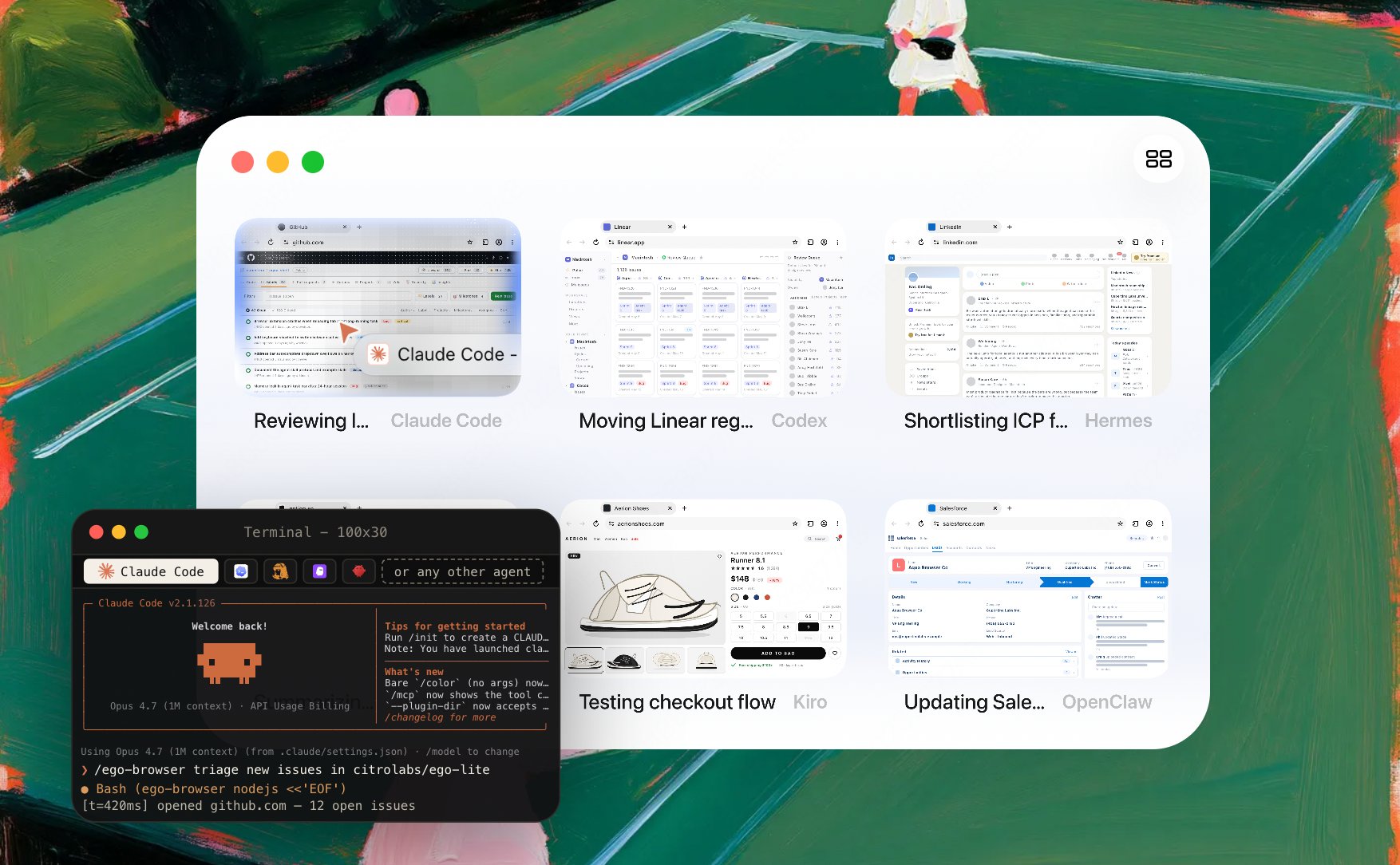The height and width of the screenshot is (865, 1400).
Task: Reload the salesforce.com page
Action: pos(921,523)
